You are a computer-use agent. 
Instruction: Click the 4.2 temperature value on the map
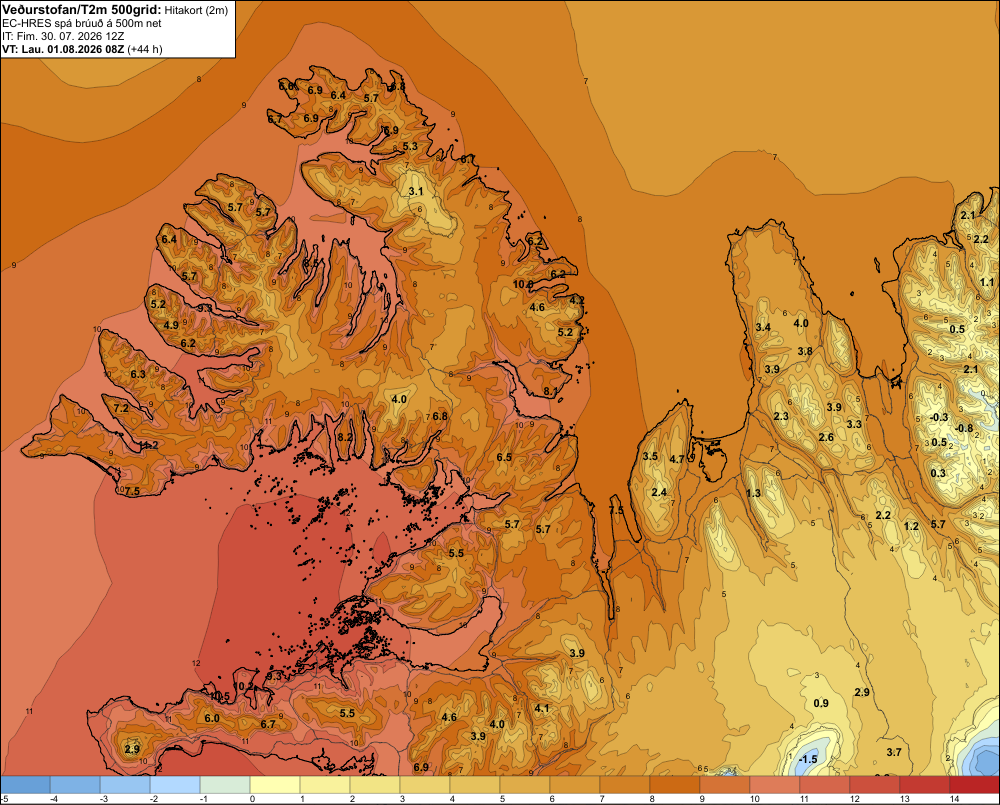tap(577, 300)
